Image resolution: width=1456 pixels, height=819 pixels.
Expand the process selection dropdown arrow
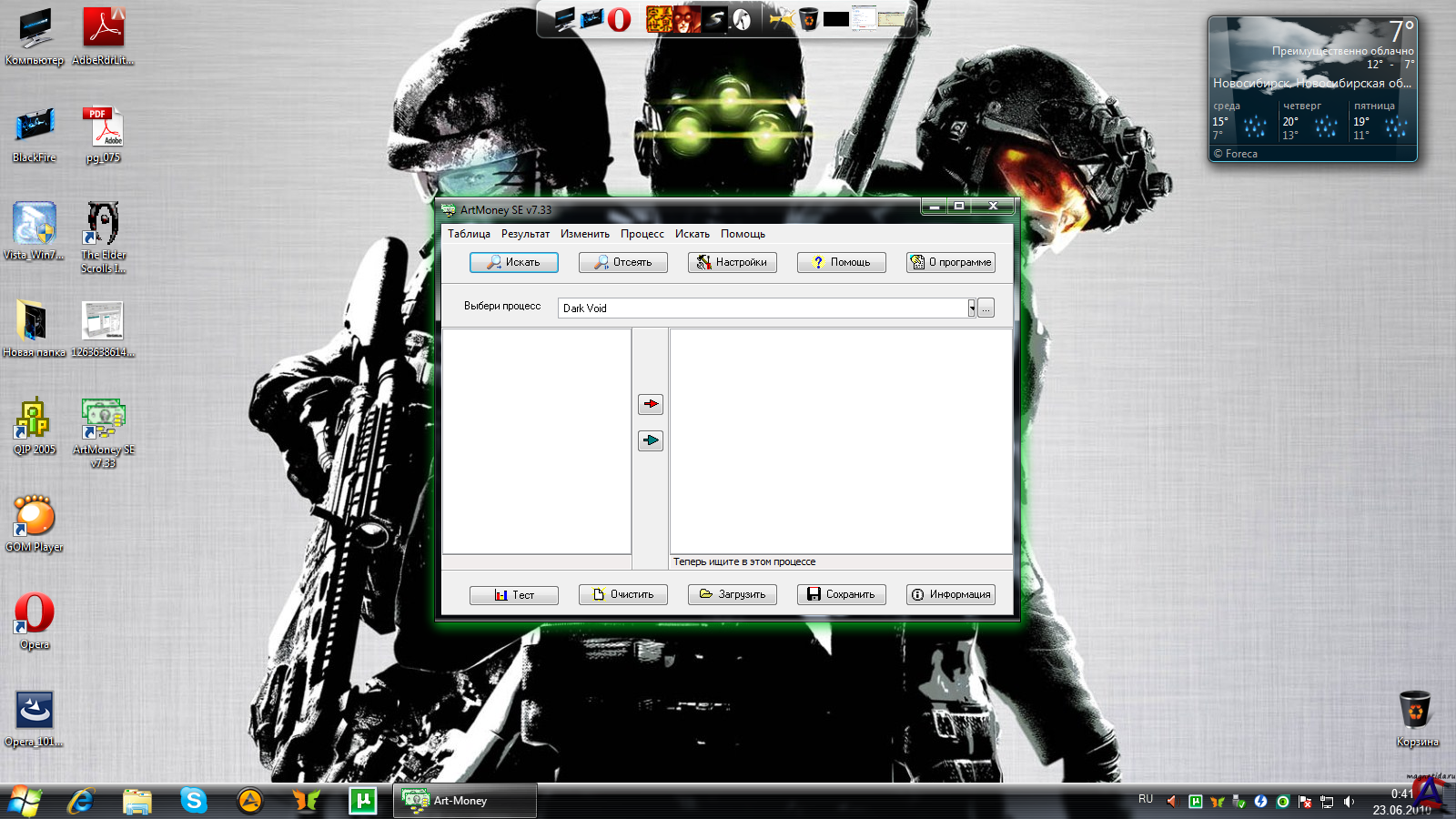[971, 308]
